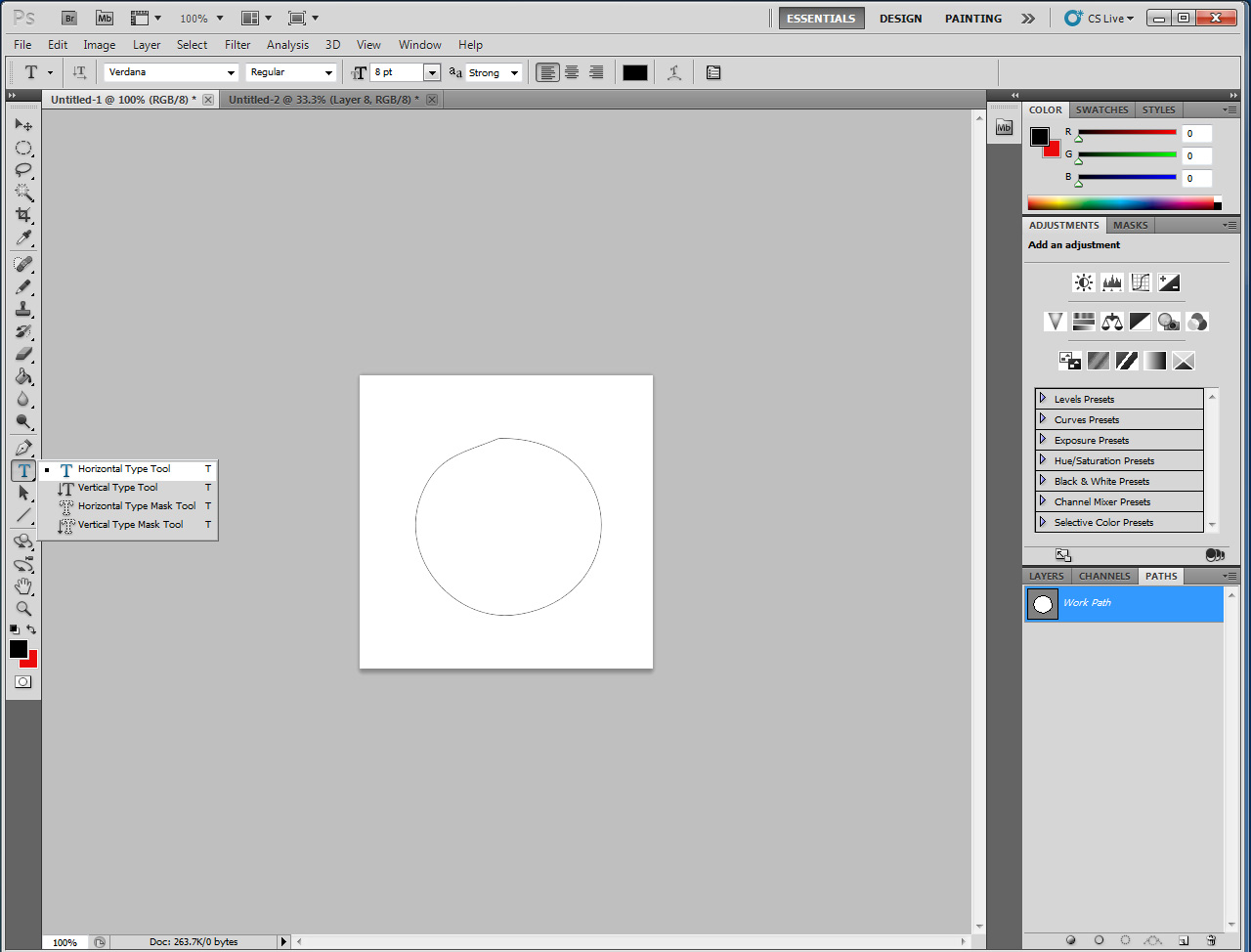
Task: Select the Eyedropper tool
Action: tap(23, 238)
